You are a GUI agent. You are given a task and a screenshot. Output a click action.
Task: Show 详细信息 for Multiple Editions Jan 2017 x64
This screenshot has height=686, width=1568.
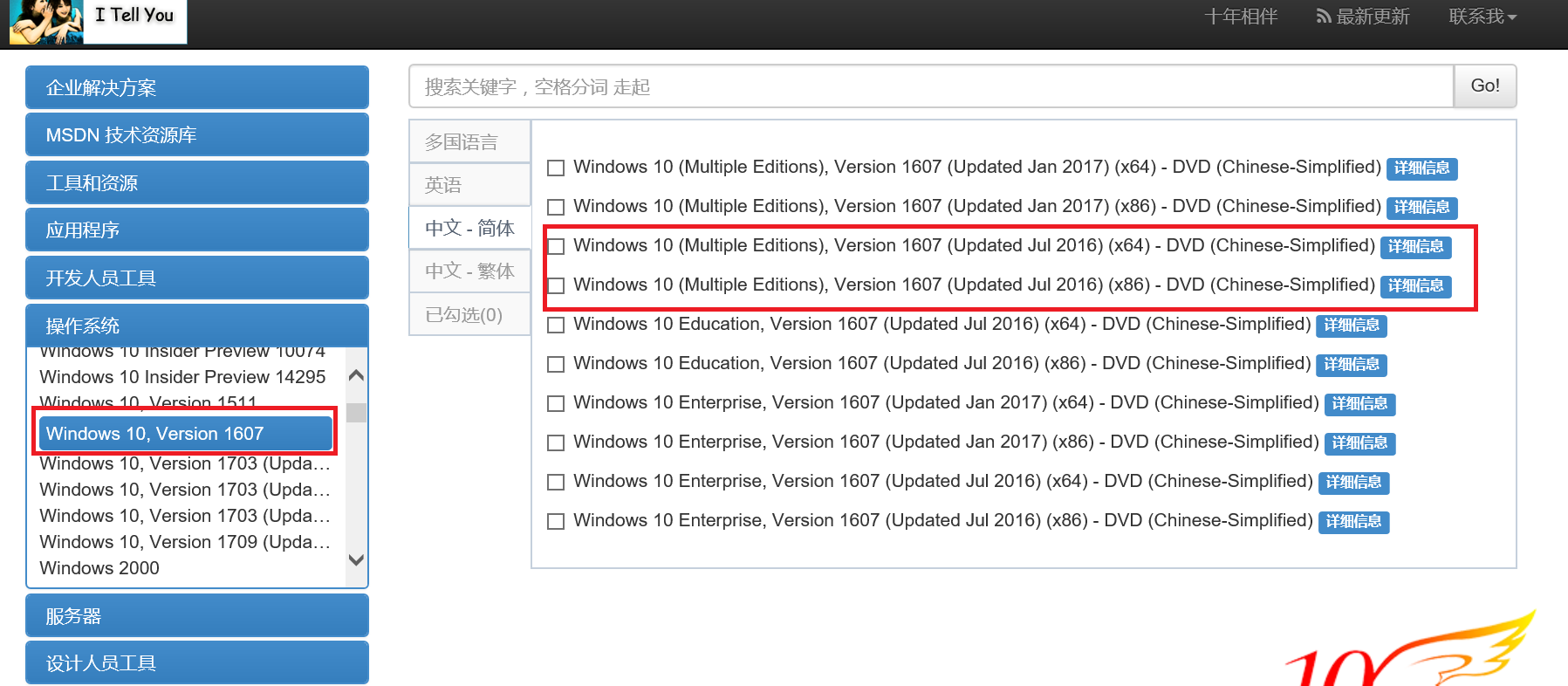[x=1422, y=168]
